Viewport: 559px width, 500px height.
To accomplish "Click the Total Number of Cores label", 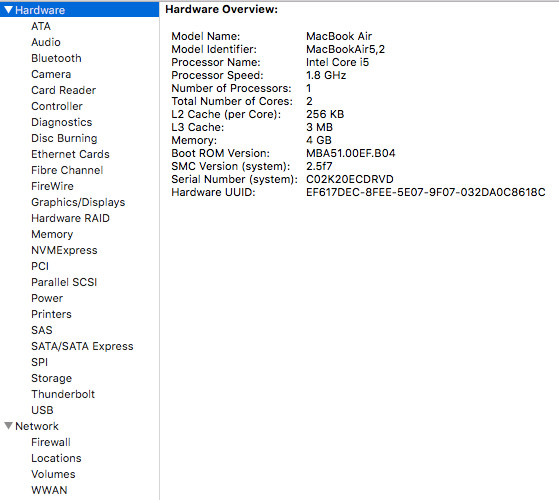I will (x=232, y=101).
